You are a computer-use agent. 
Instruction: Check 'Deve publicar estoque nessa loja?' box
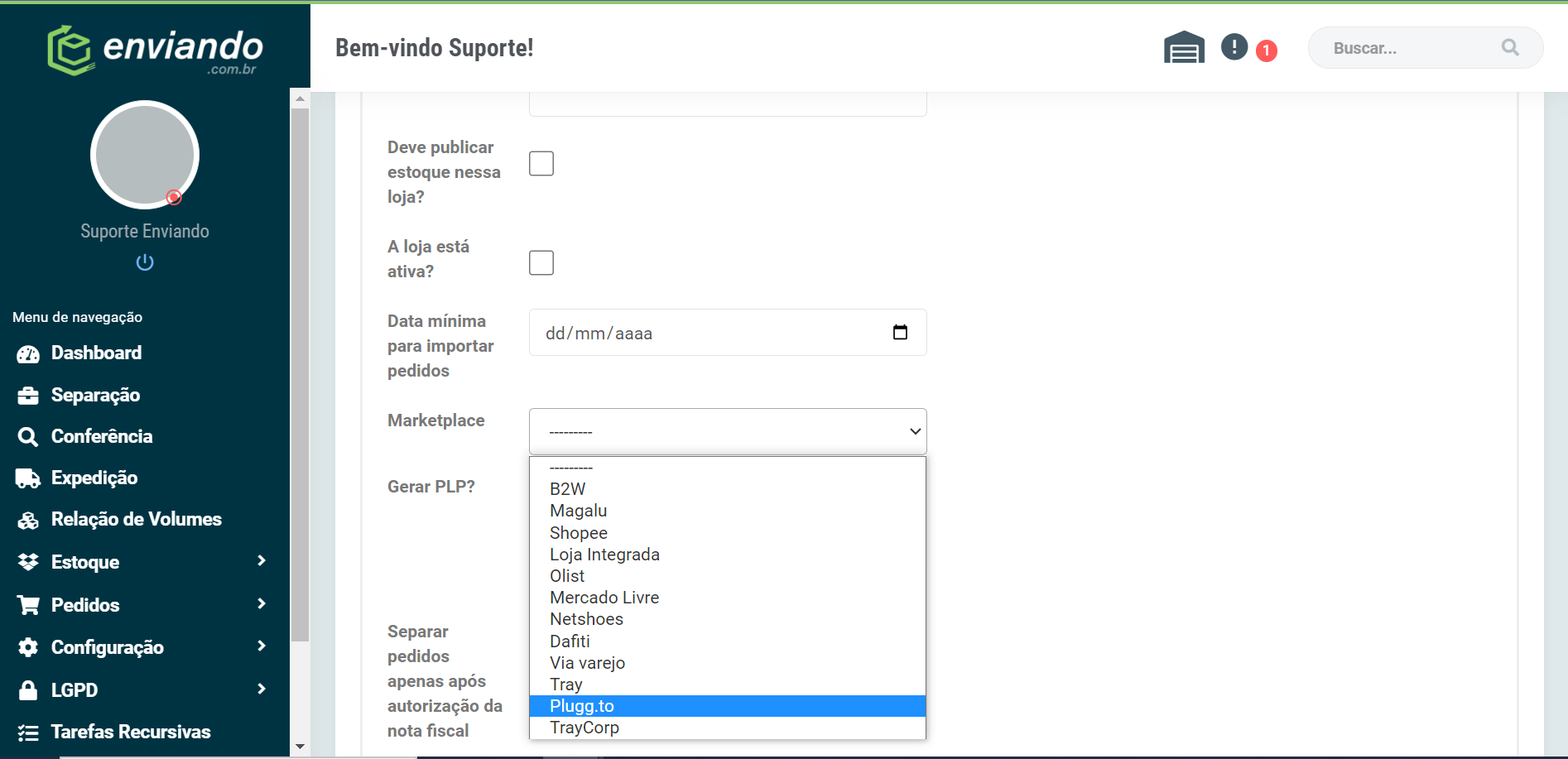pyautogui.click(x=541, y=164)
